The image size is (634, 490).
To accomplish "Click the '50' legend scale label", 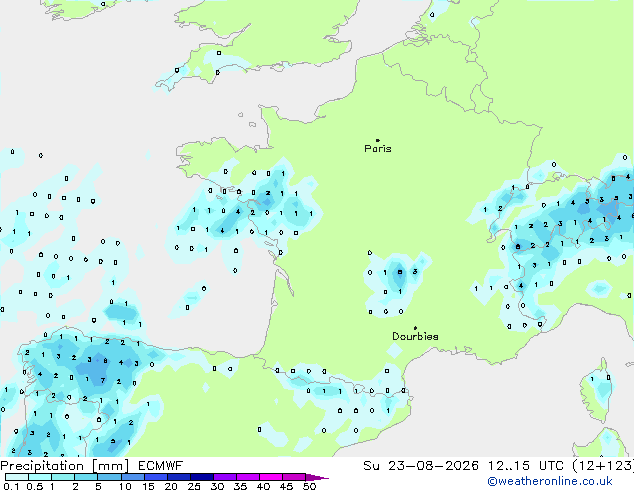I will tap(309, 486).
